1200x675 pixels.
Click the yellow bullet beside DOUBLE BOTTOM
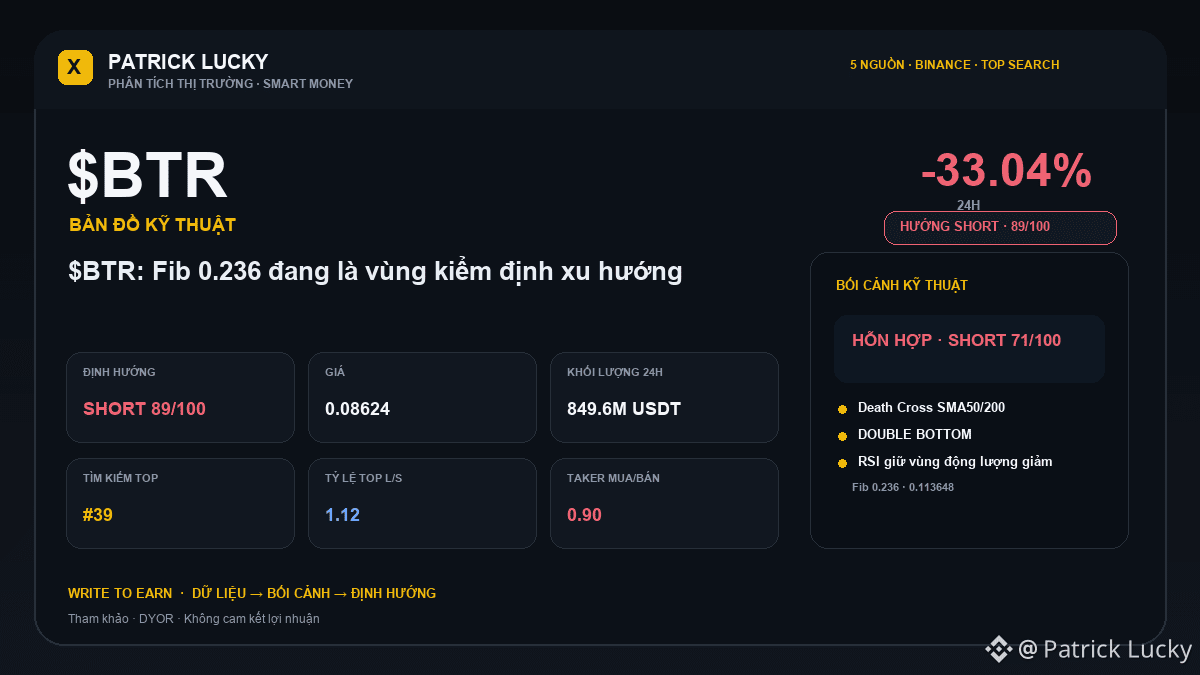tap(842, 436)
